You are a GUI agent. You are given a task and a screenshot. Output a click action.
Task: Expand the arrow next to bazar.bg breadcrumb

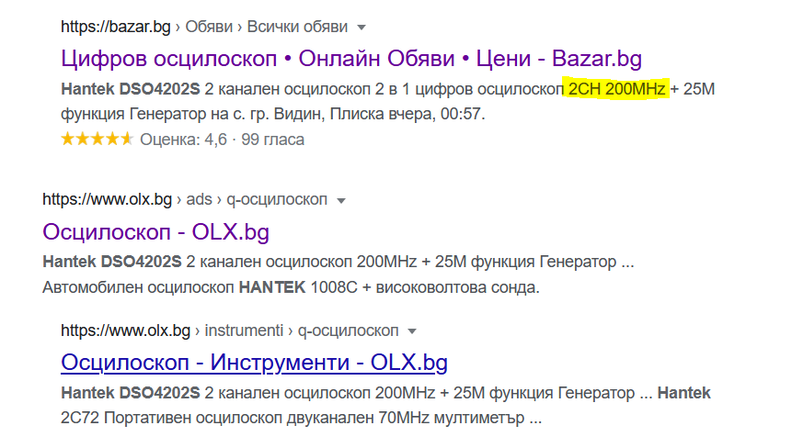[x=361, y=26]
